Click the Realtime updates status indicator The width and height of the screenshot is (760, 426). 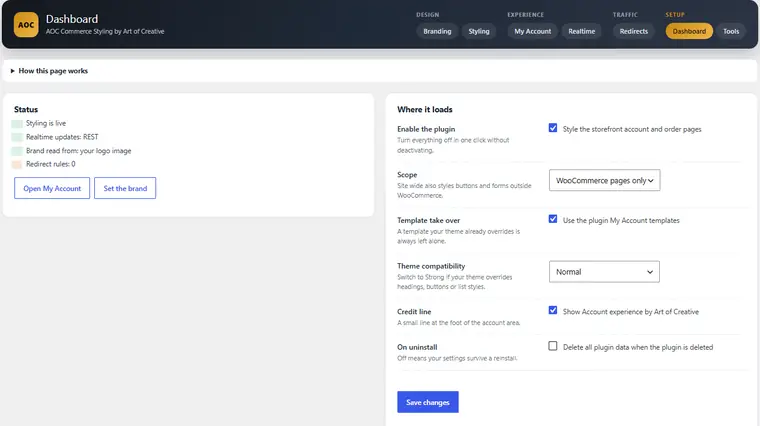(17, 137)
